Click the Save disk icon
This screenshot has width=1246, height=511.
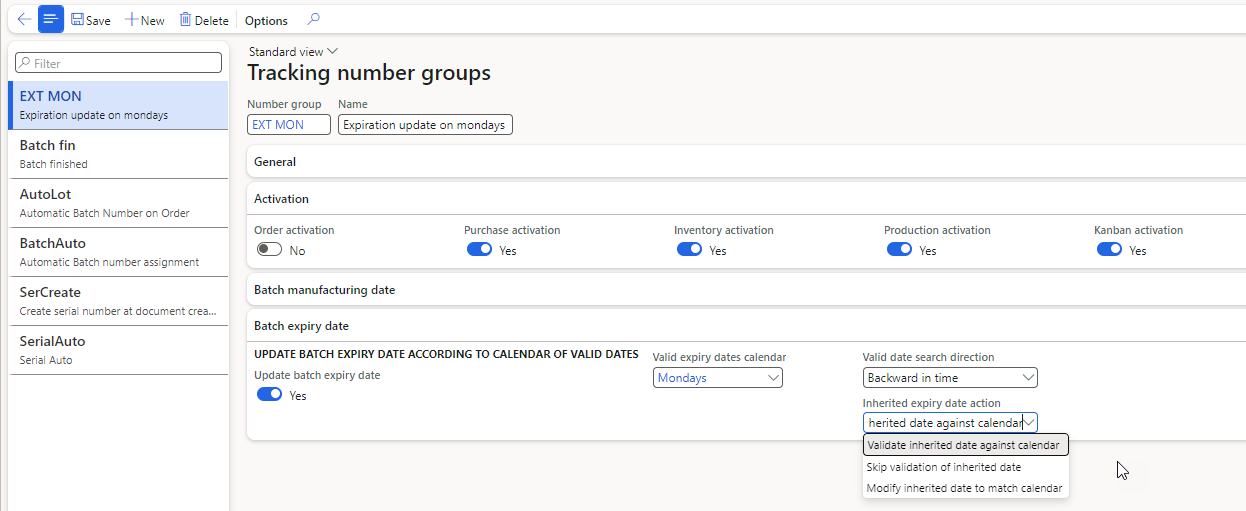tap(78, 20)
